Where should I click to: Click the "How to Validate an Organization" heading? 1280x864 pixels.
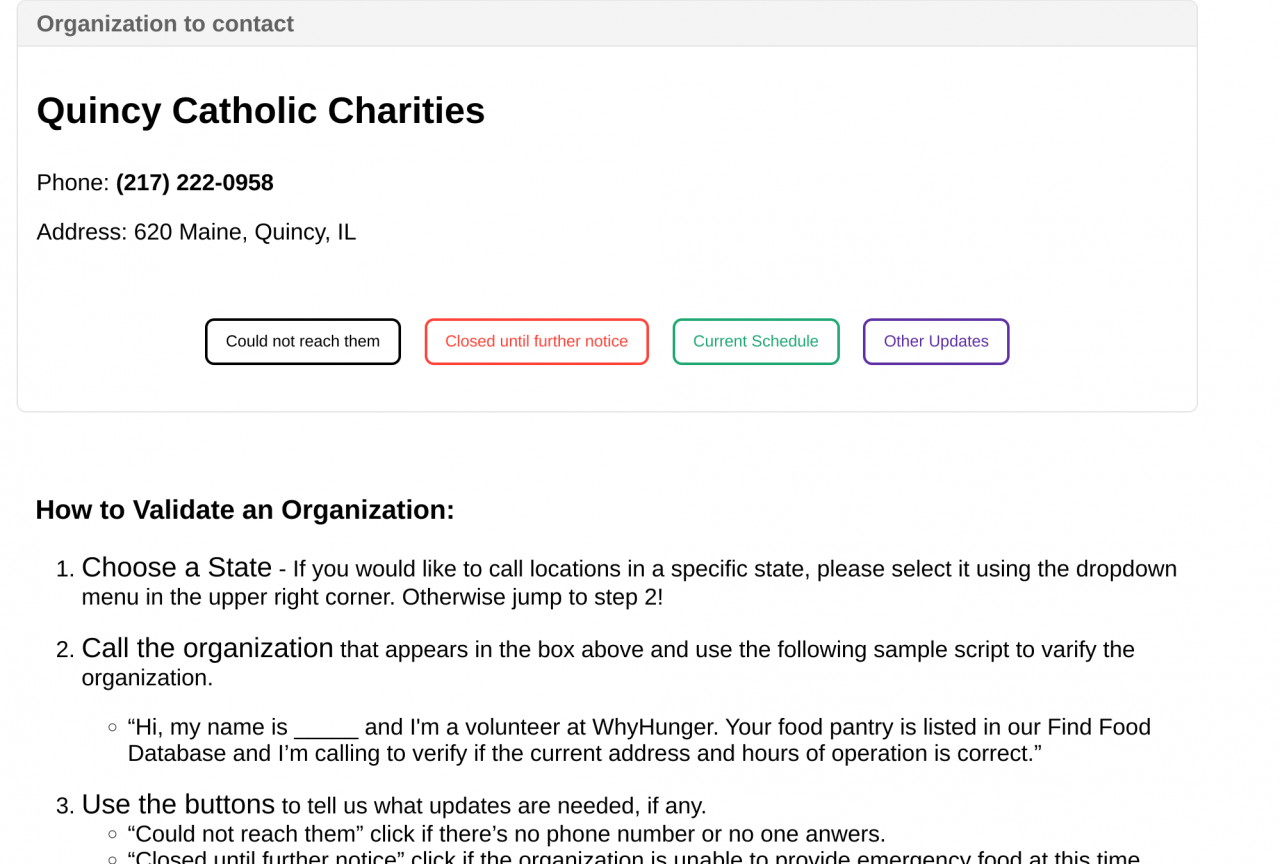tap(245, 510)
